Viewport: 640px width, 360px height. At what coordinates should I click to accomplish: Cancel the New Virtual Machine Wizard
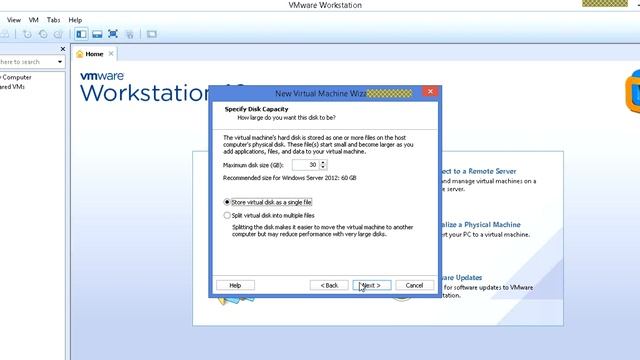tap(414, 285)
